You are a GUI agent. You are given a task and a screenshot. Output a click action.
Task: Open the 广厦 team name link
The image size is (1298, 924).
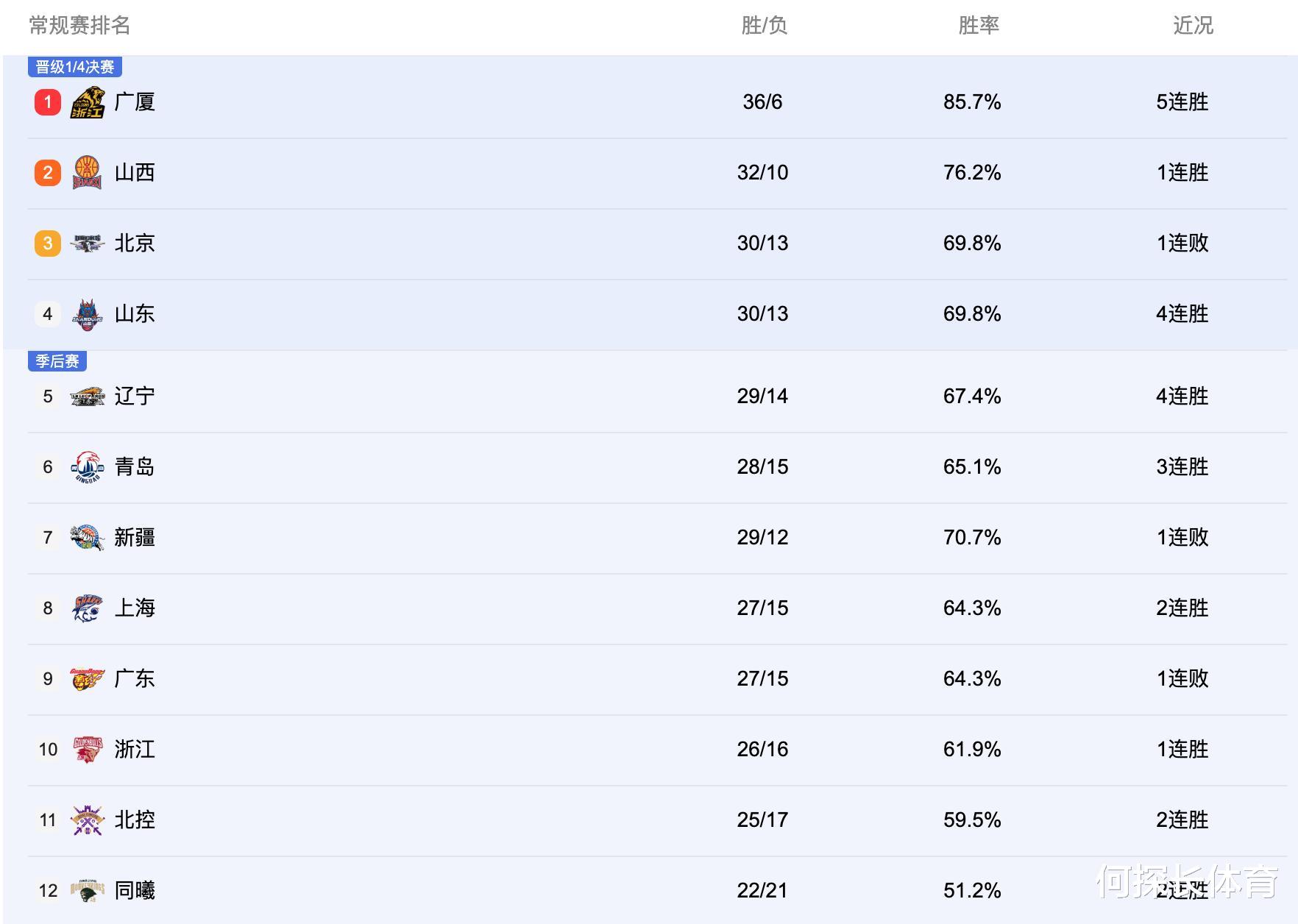click(x=135, y=102)
